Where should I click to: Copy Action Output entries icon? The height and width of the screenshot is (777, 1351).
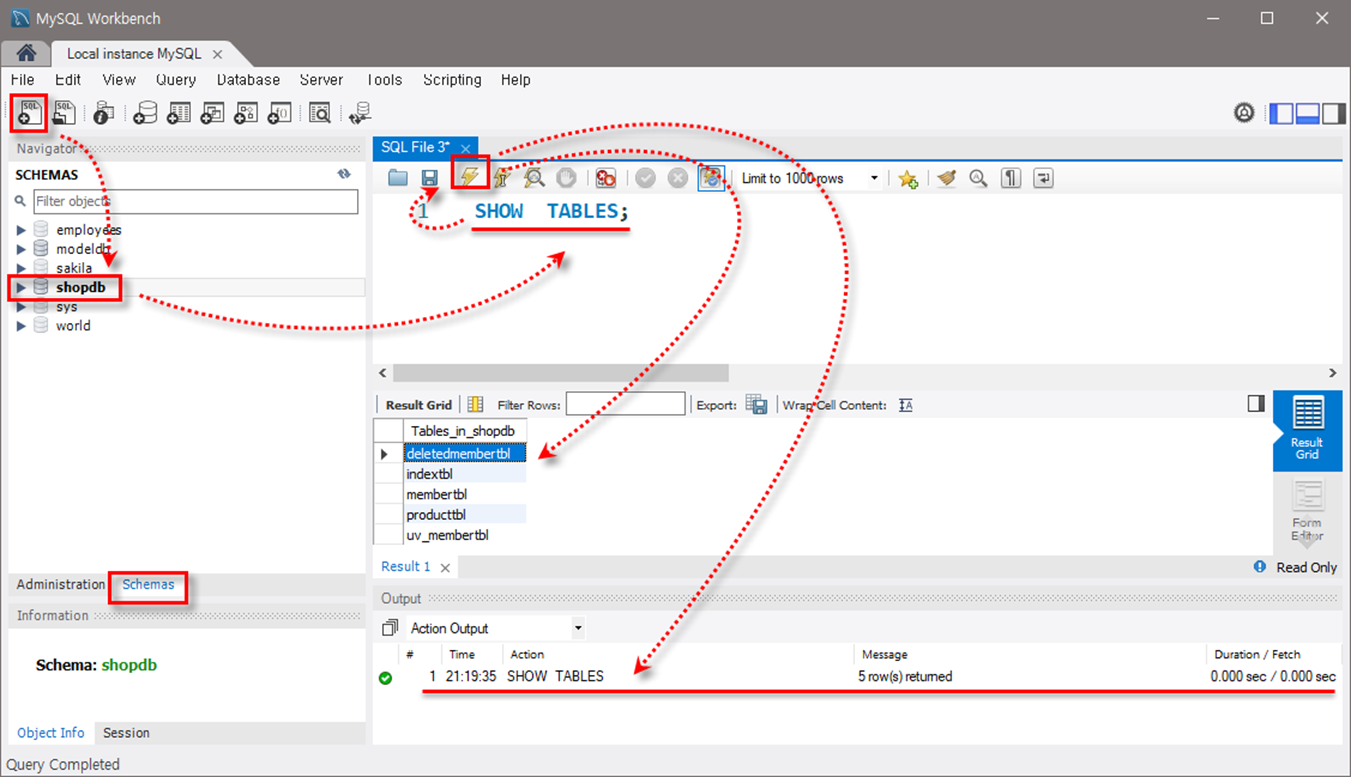point(390,628)
